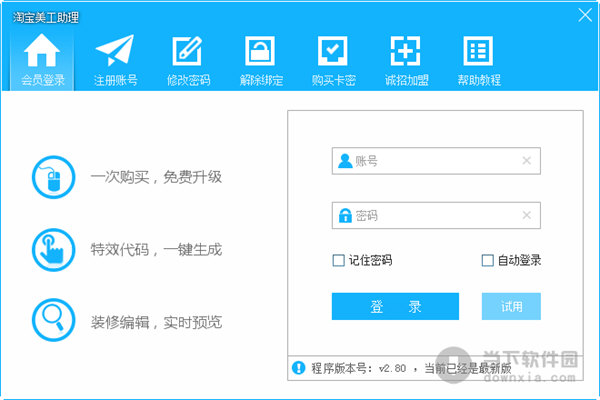Select the 解除绑定 unlock icon
This screenshot has height=400, width=600.
(259, 52)
